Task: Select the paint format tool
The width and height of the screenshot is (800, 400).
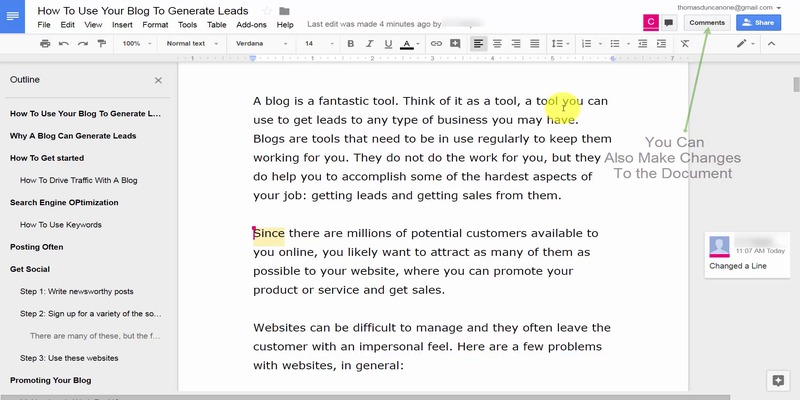Action: pyautogui.click(x=100, y=44)
